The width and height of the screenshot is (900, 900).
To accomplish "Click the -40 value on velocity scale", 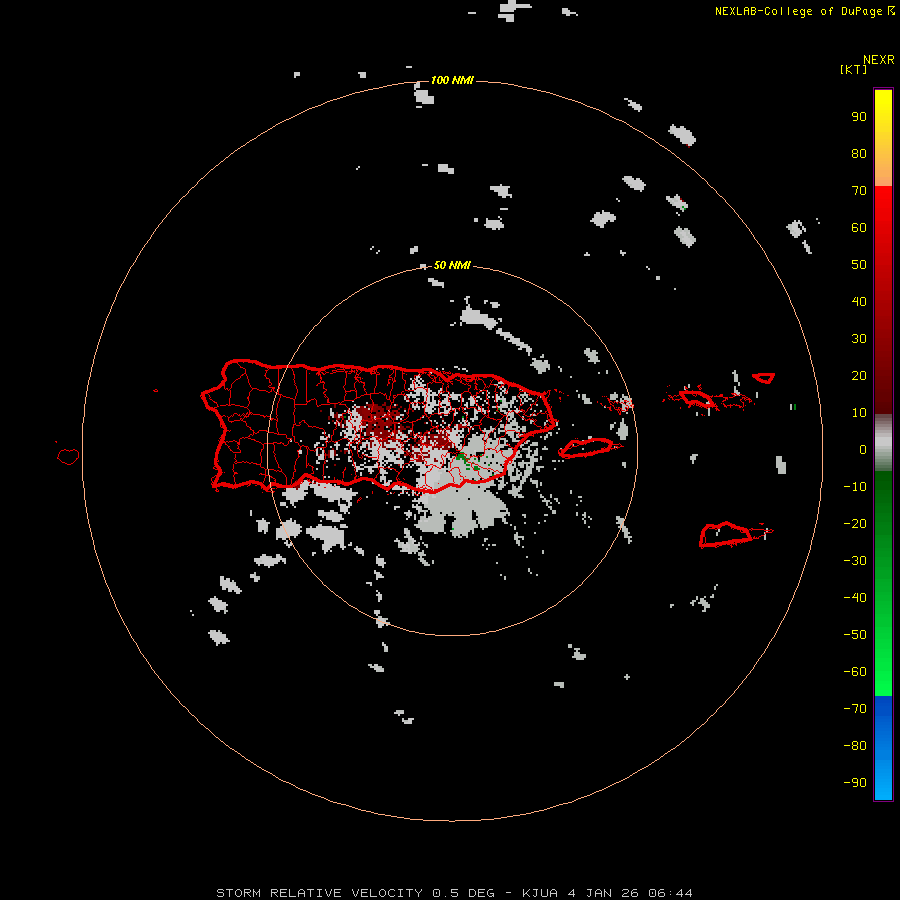I will point(855,598).
